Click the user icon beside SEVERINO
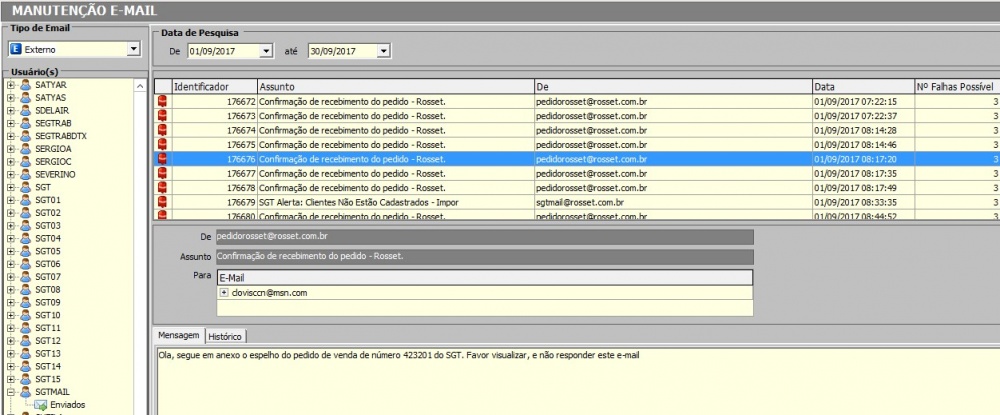This screenshot has width=1000, height=415. point(26,174)
